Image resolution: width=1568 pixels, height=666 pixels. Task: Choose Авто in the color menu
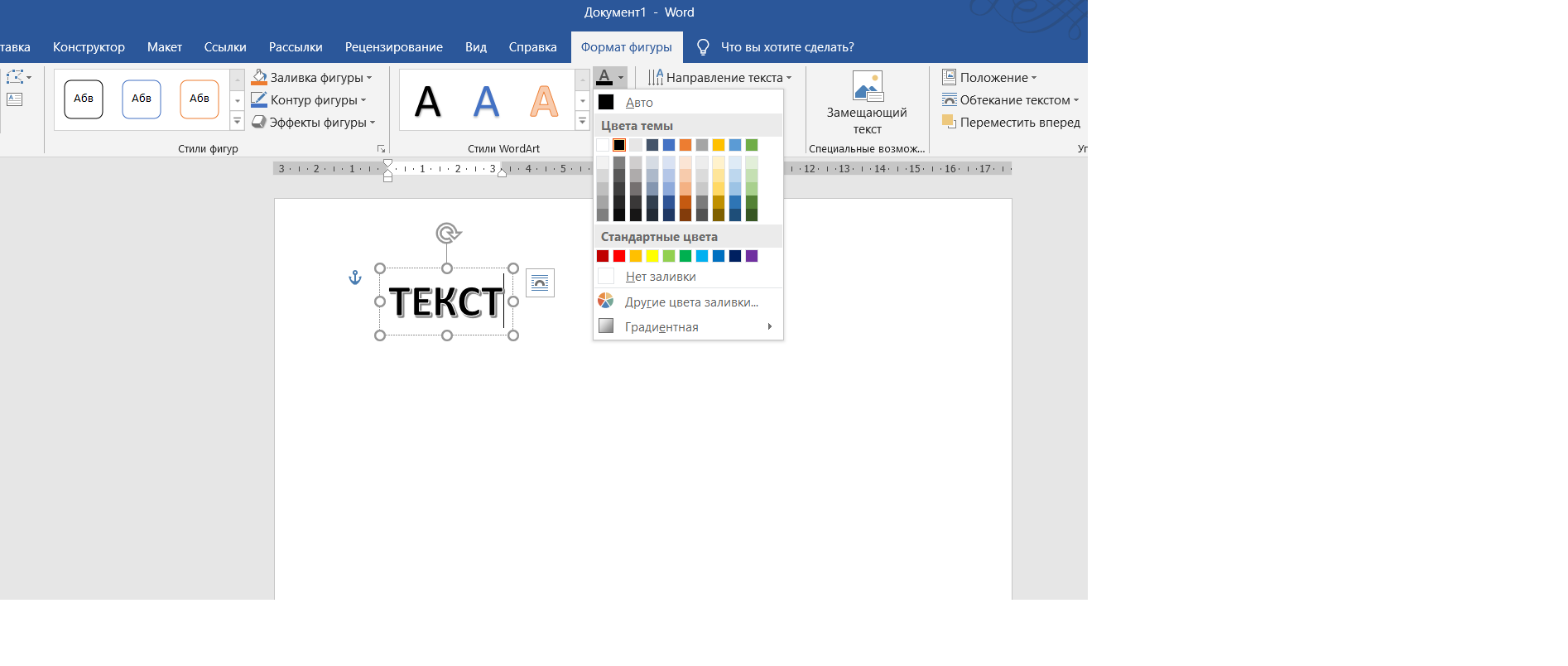(688, 102)
